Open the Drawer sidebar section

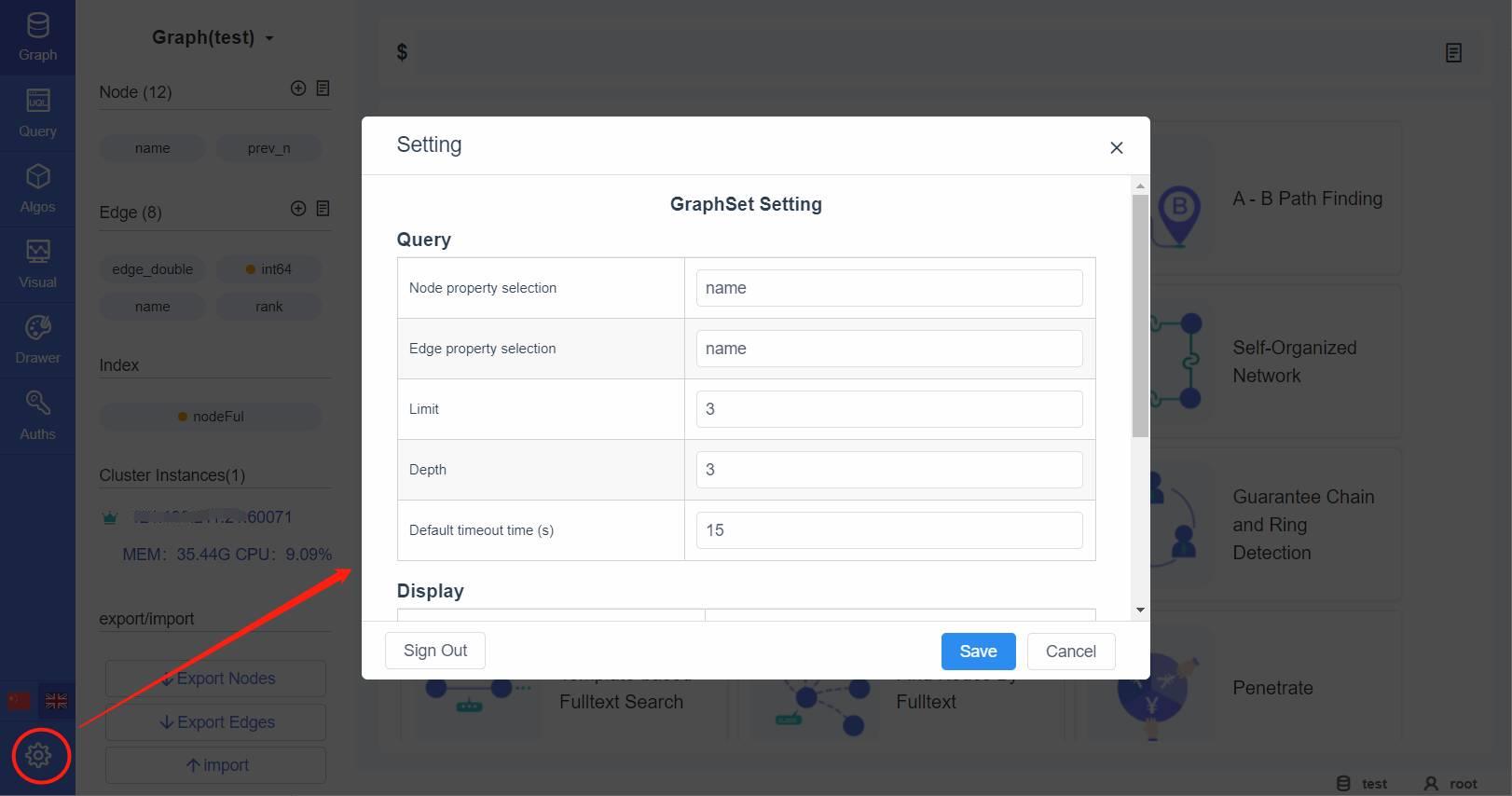(x=37, y=340)
